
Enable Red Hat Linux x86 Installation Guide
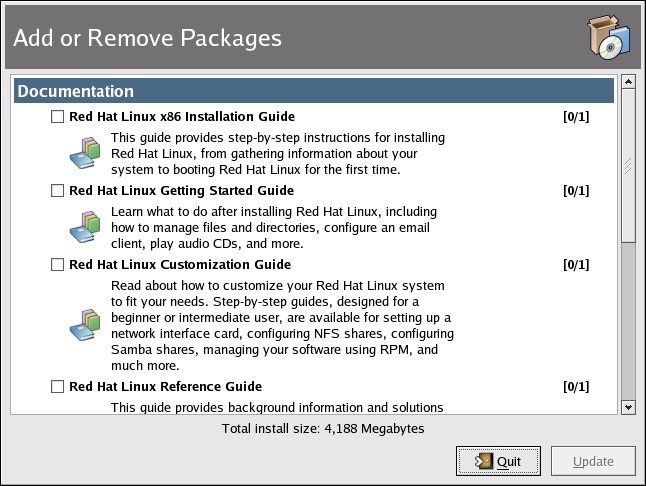[57, 116]
